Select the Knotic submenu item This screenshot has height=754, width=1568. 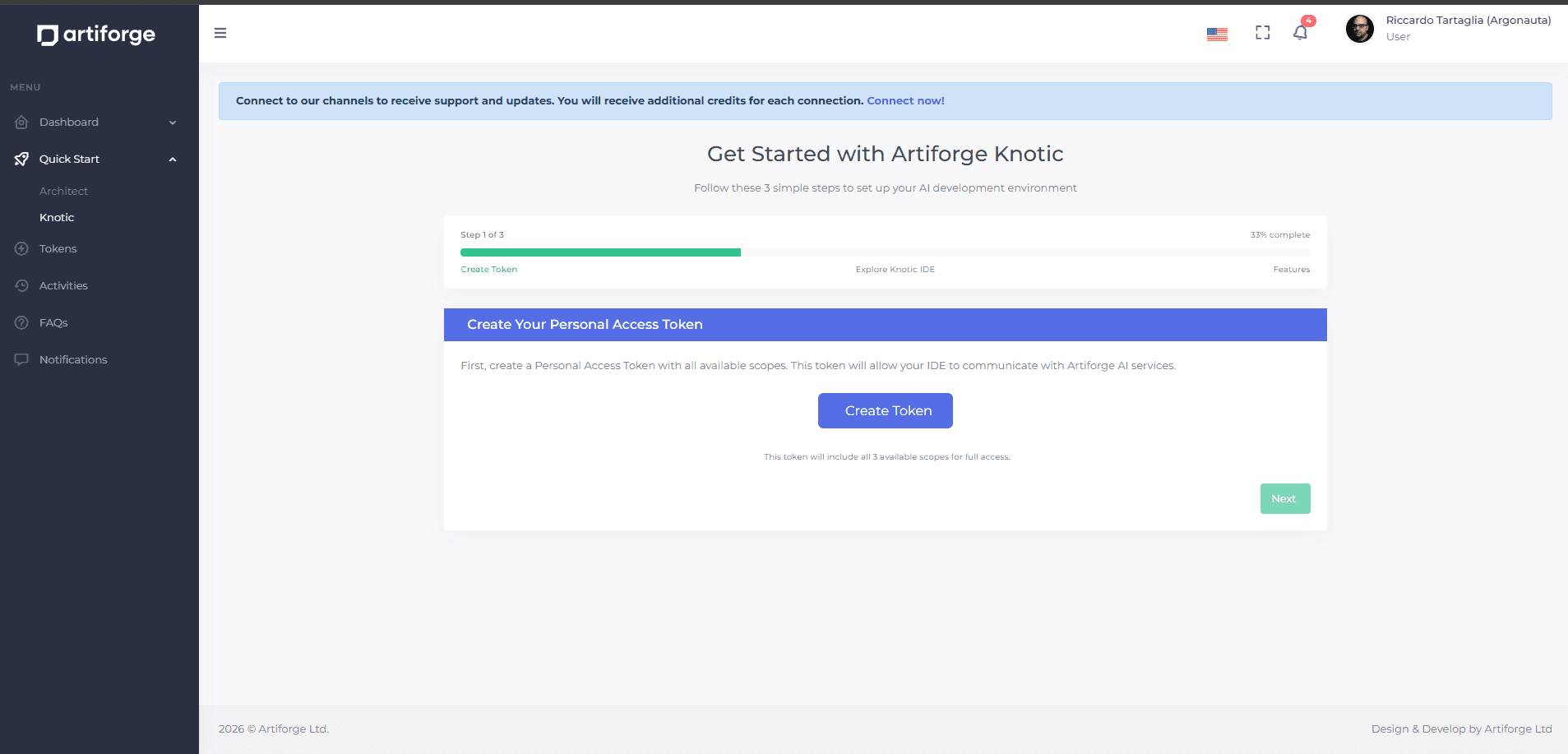pos(57,217)
